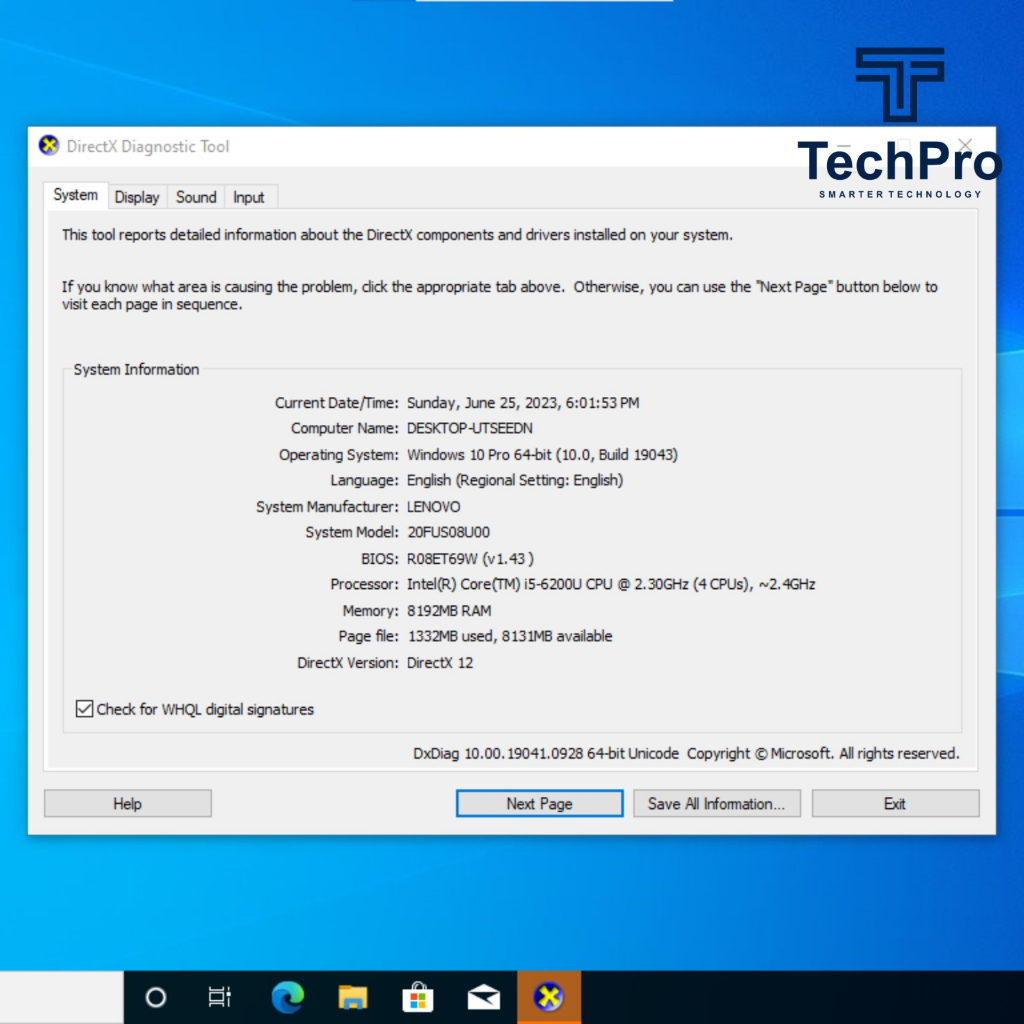Click the DirectX icon in the title bar
Screen dimensions: 1024x1024
[49, 146]
